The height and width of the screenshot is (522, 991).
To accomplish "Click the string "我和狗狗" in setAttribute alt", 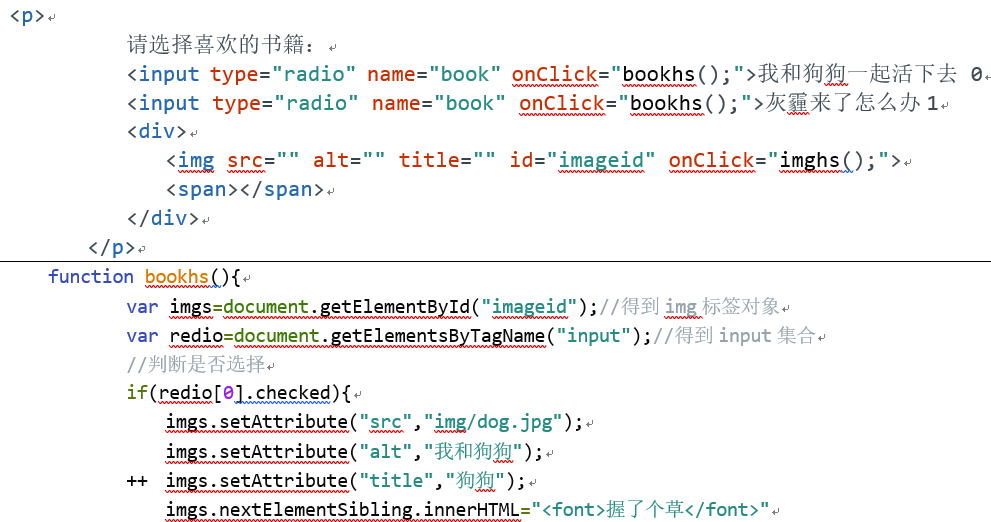I will (473, 451).
